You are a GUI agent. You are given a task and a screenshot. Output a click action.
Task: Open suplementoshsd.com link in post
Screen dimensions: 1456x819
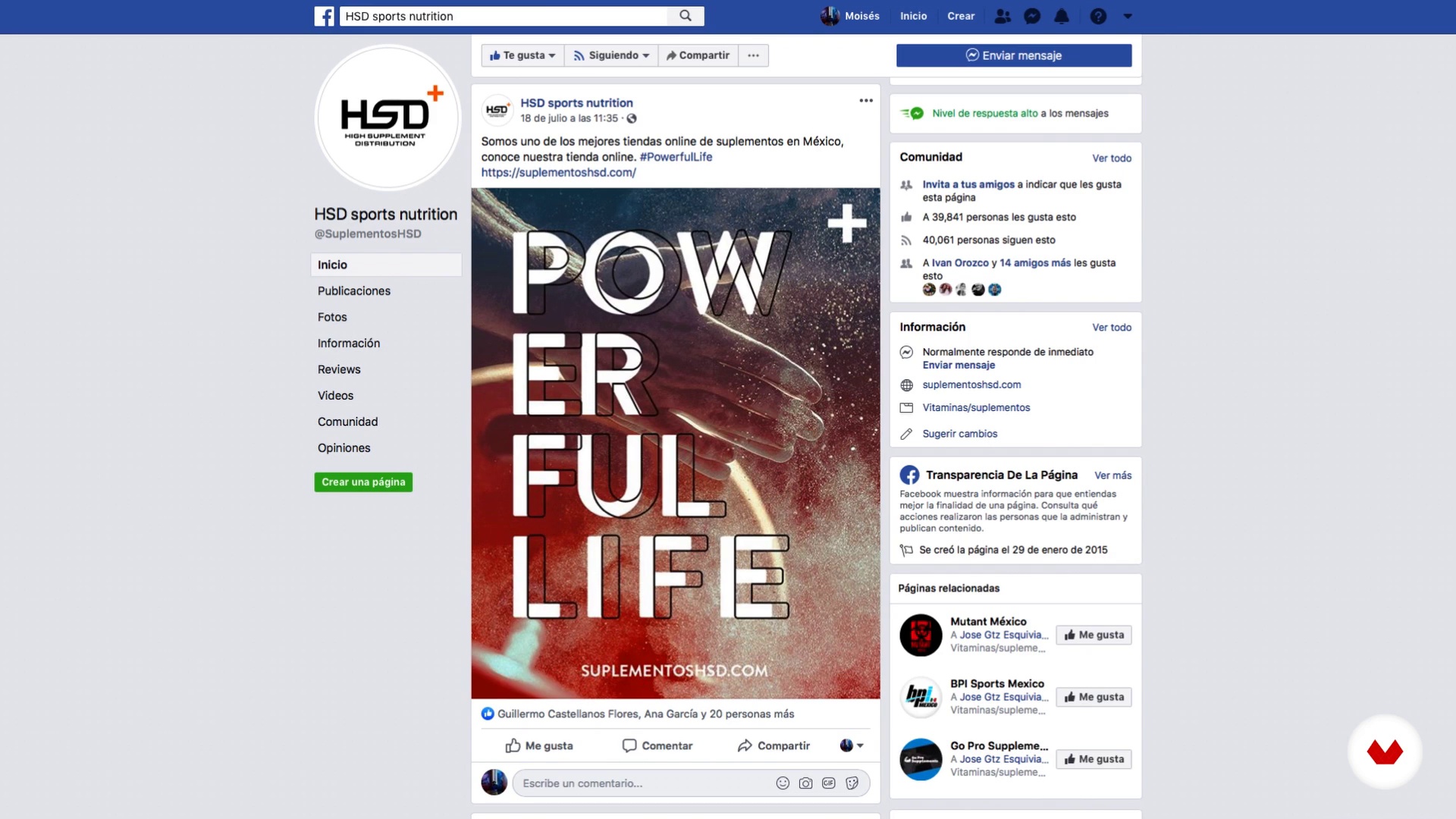558,172
